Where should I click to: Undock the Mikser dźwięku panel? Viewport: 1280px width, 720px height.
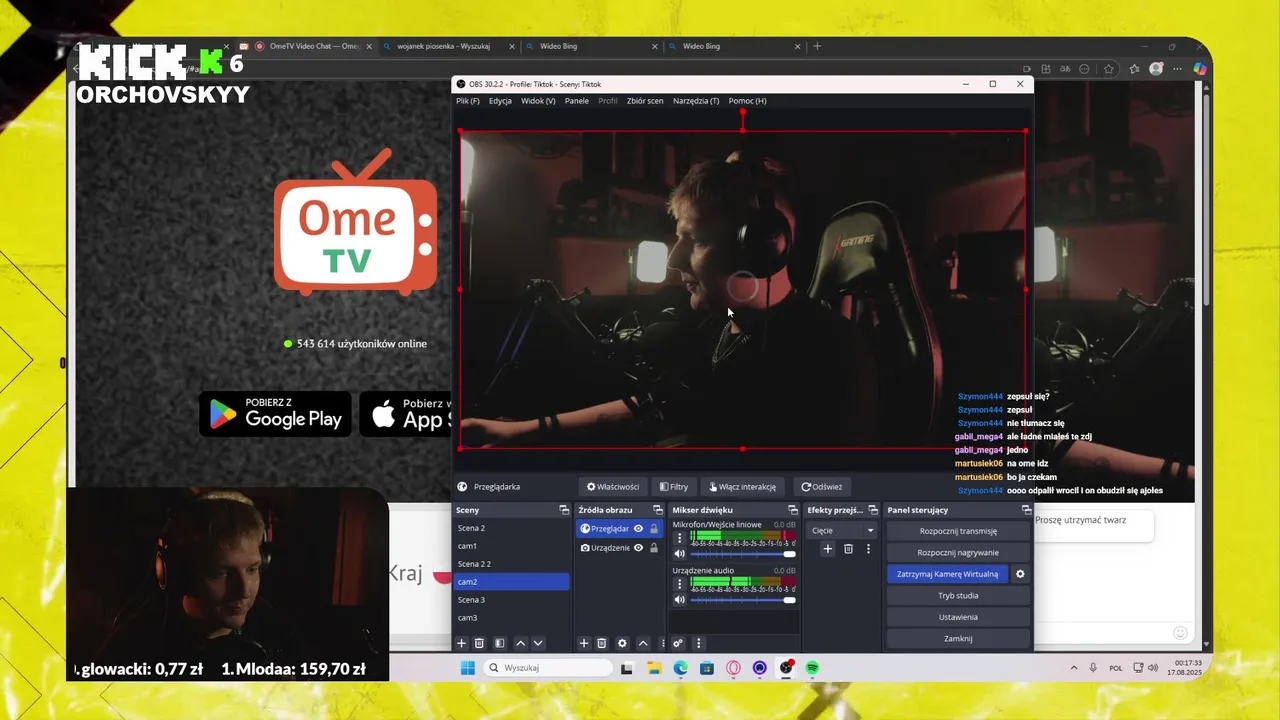[793, 510]
